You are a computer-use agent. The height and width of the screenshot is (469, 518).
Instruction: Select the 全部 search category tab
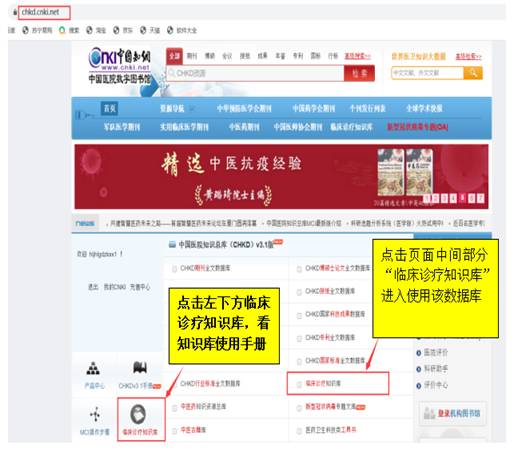(174, 56)
